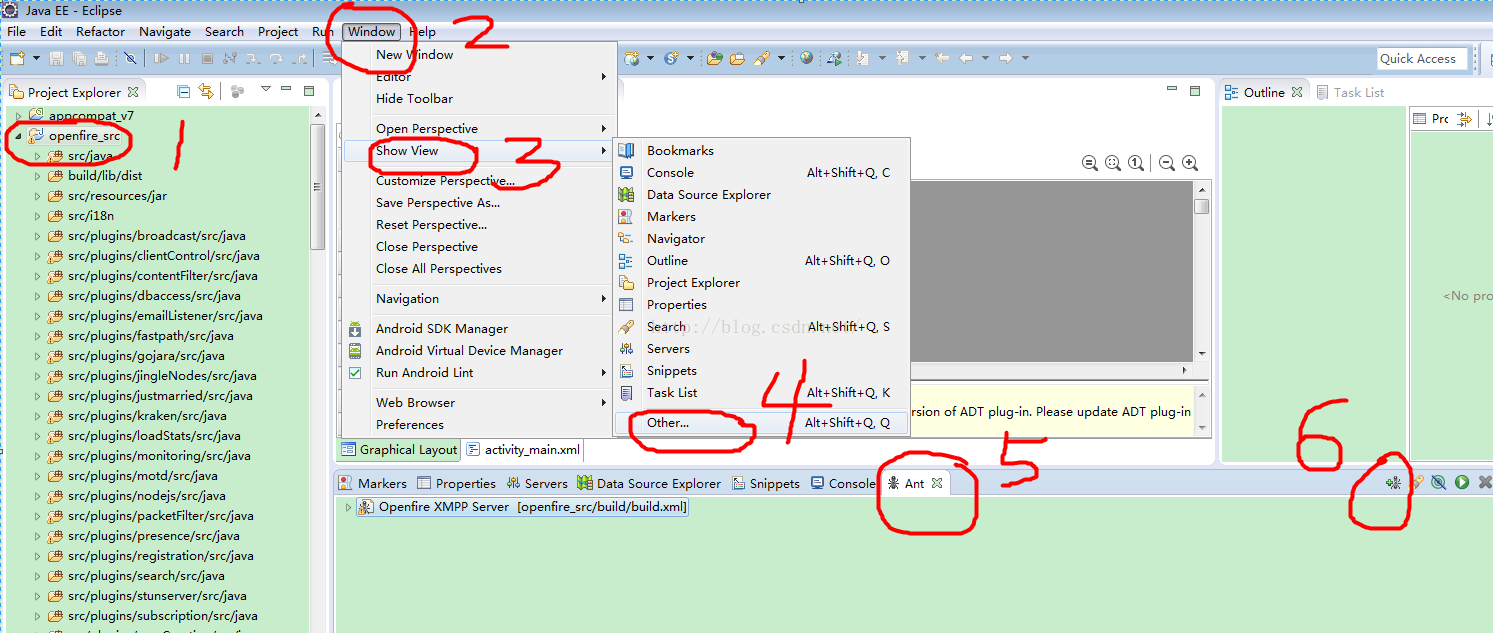Maximize the Project Explorer panel
The height and width of the screenshot is (633, 1493).
pyautogui.click(x=309, y=91)
